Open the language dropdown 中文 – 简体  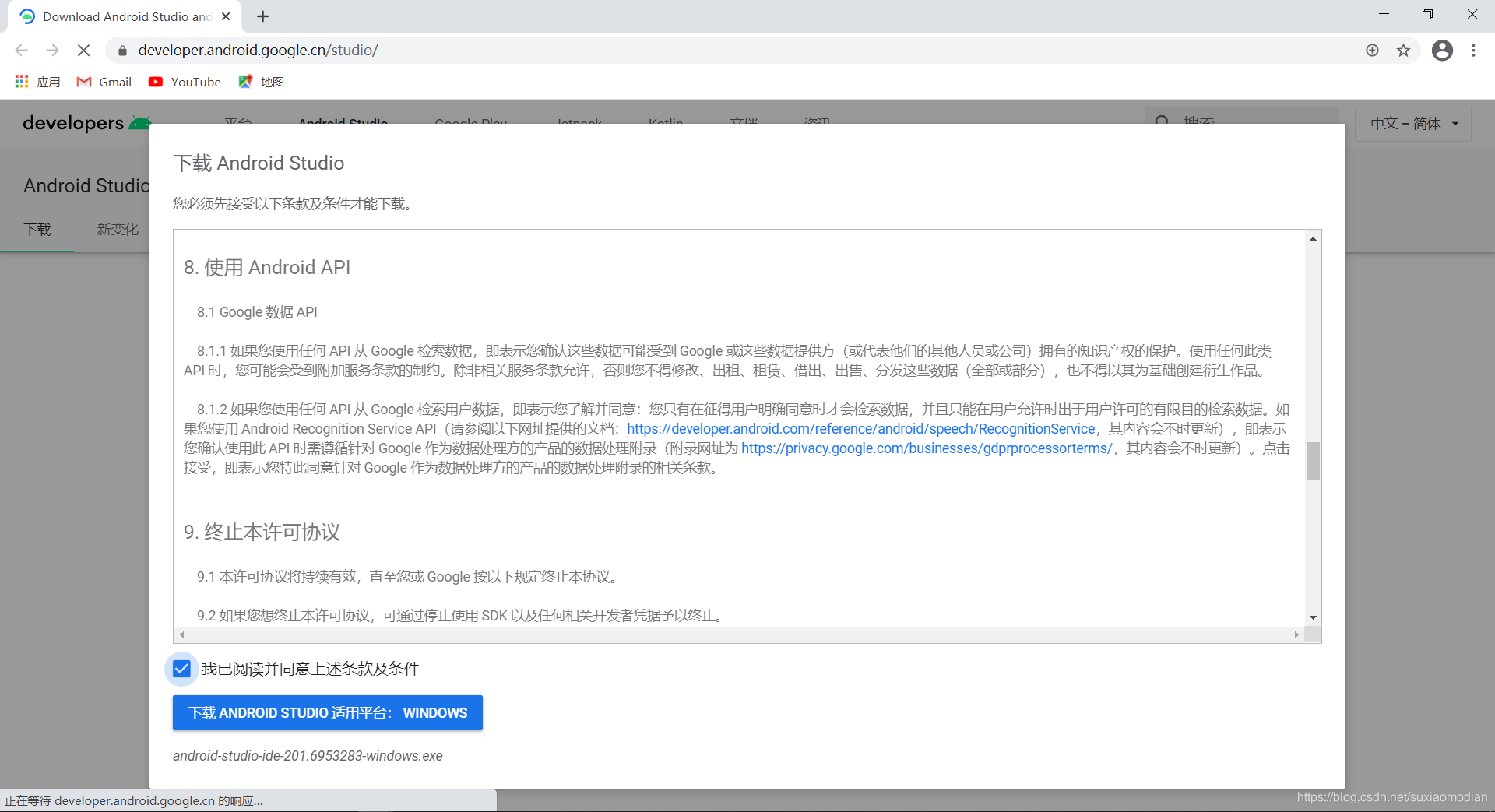click(1413, 124)
